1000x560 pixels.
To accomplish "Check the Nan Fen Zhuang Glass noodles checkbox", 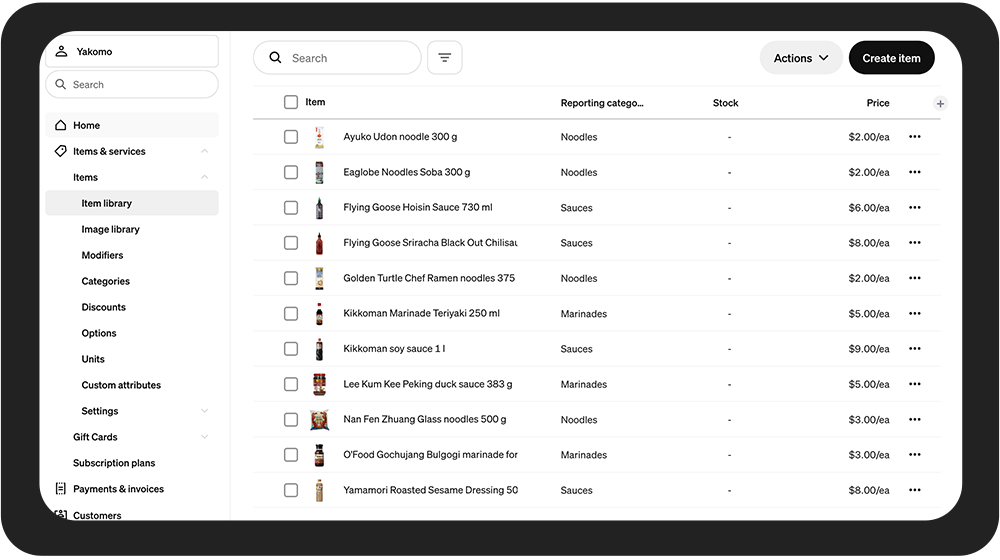I will pyautogui.click(x=291, y=420).
